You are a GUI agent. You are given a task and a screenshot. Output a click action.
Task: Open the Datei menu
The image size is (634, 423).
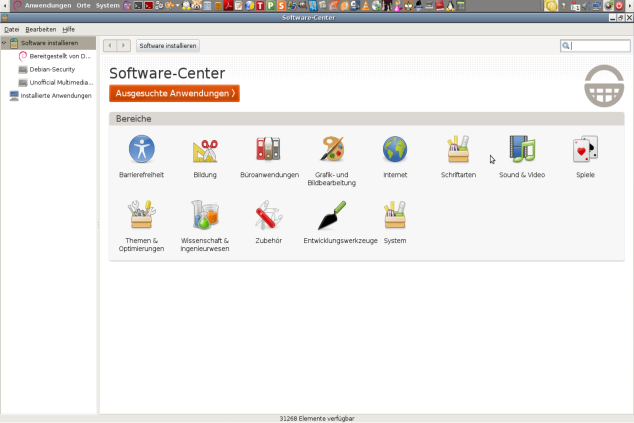pyautogui.click(x=12, y=30)
